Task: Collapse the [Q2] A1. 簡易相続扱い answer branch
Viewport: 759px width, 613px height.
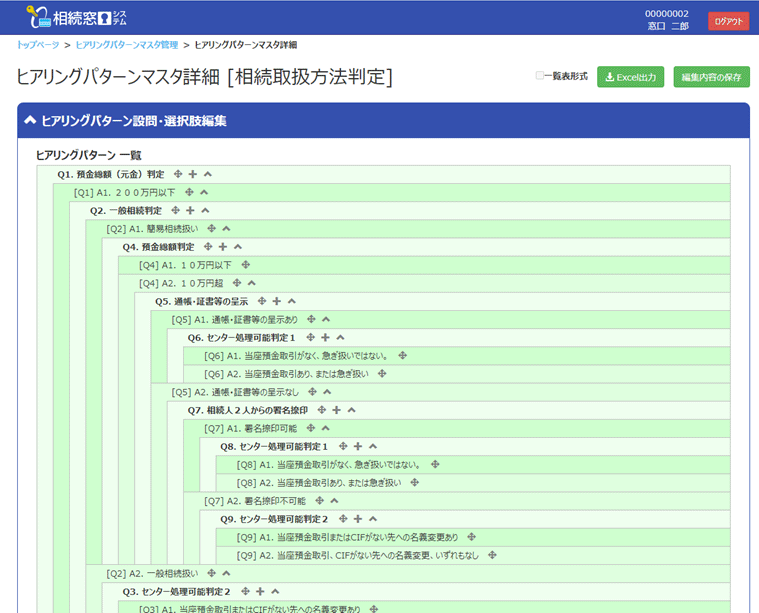Action: (x=226, y=228)
